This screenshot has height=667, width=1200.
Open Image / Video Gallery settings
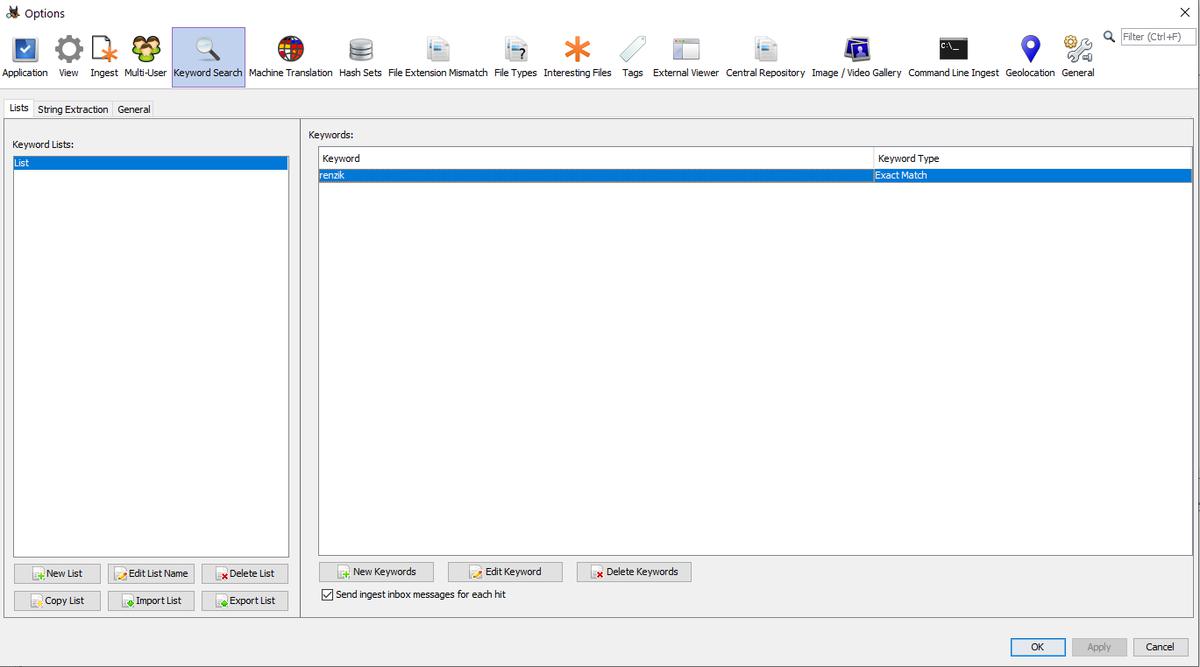856,57
